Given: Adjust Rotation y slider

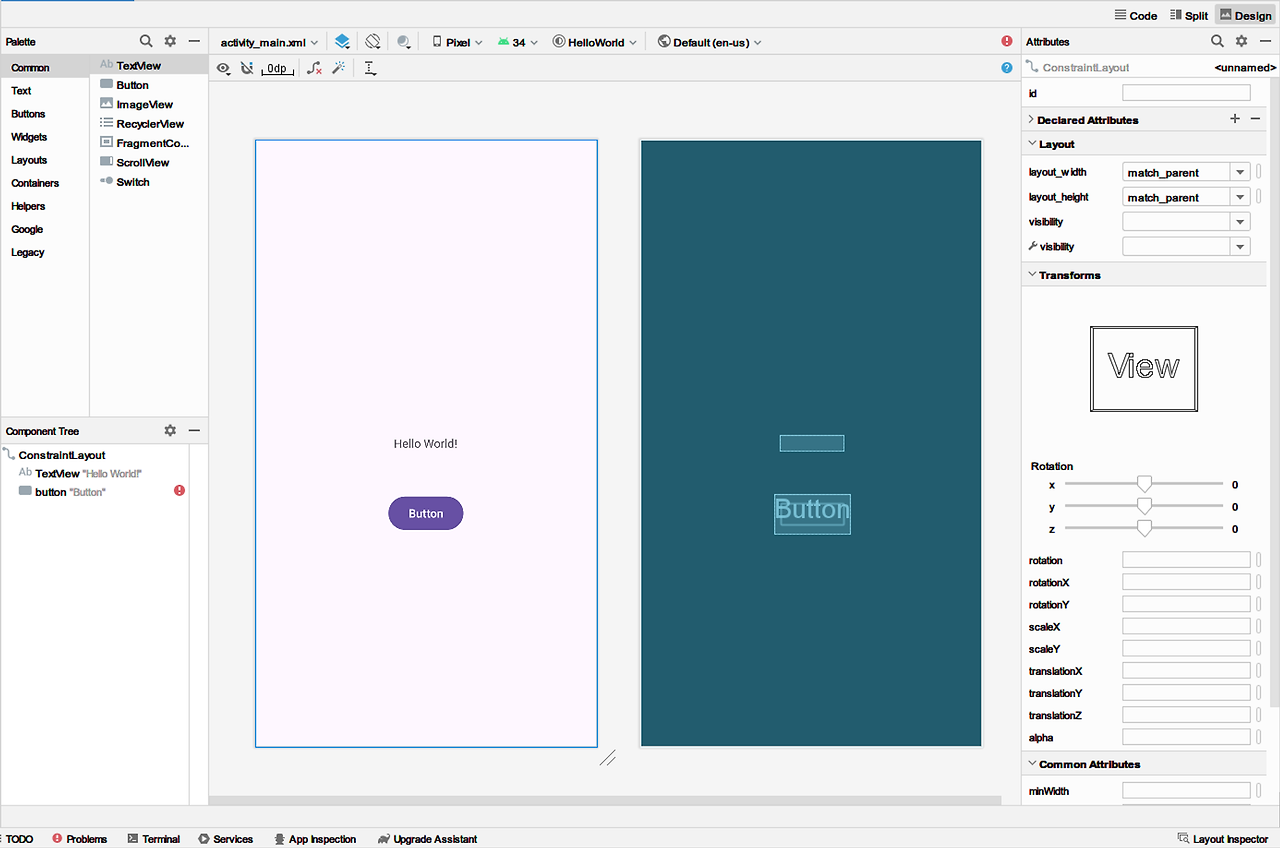Looking at the screenshot, I should 1144,507.
